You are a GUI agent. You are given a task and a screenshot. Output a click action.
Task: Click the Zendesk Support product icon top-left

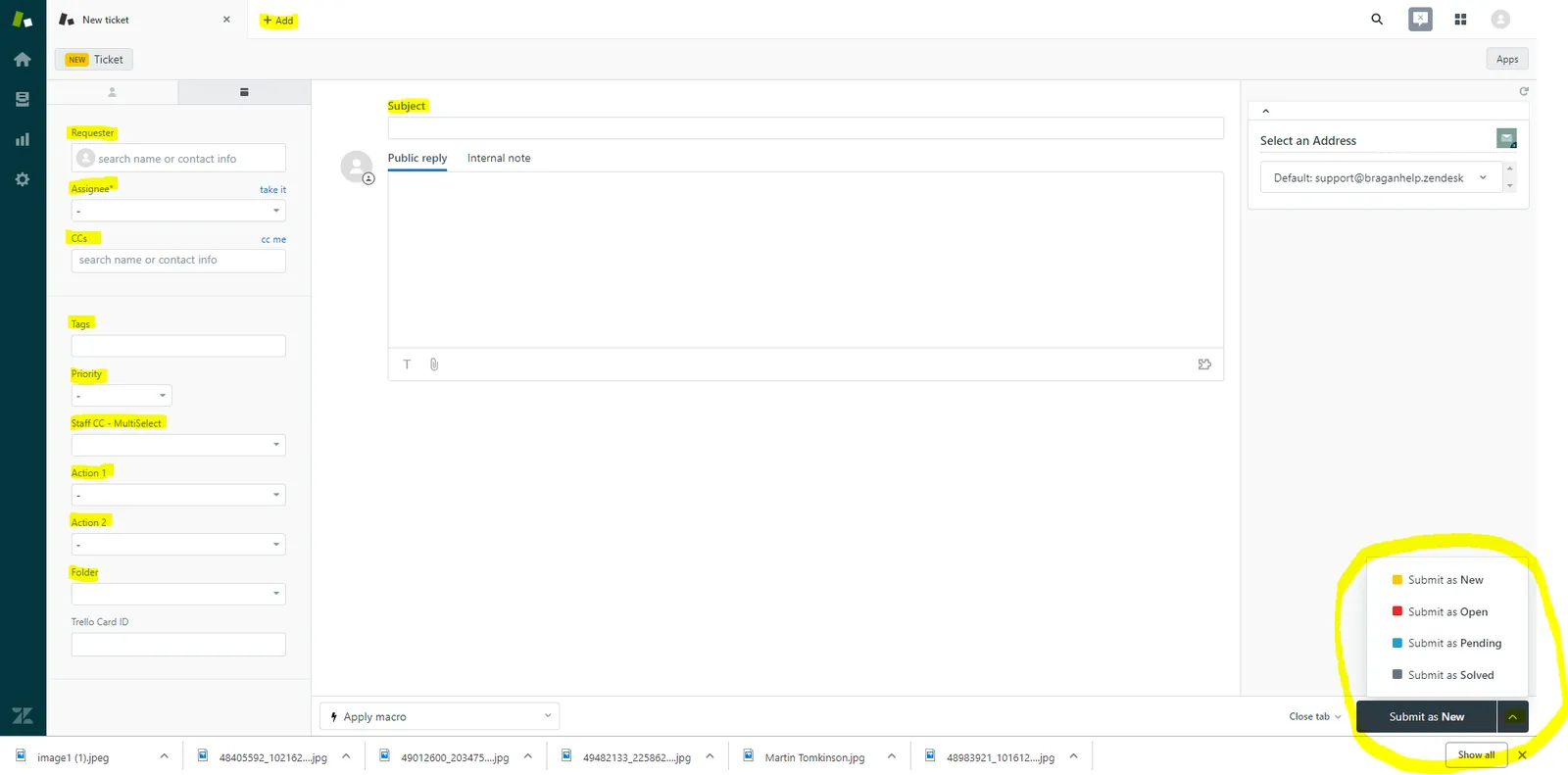23,20
